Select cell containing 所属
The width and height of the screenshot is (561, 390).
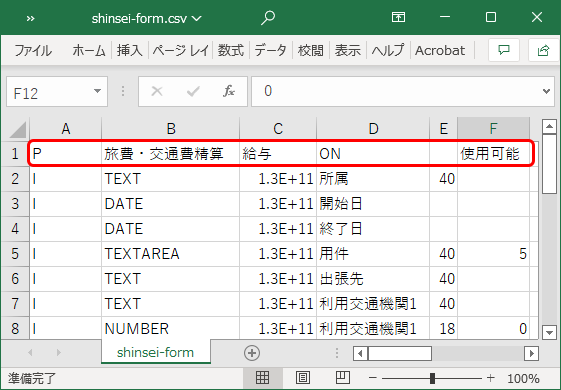tap(373, 179)
